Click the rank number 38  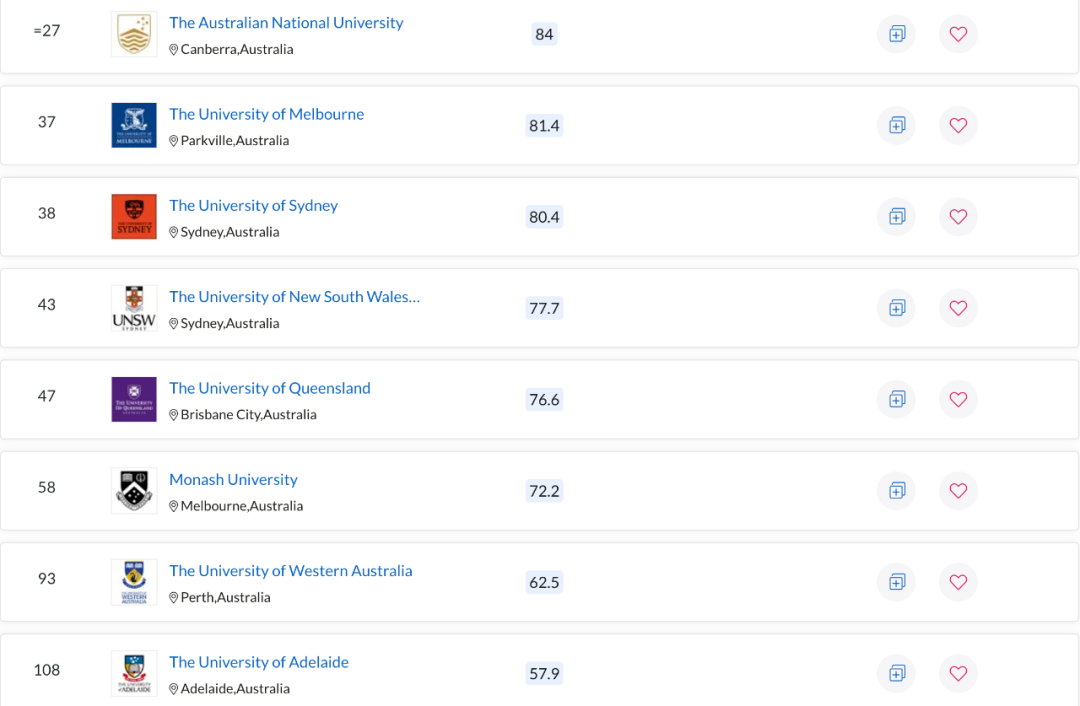[x=47, y=214]
